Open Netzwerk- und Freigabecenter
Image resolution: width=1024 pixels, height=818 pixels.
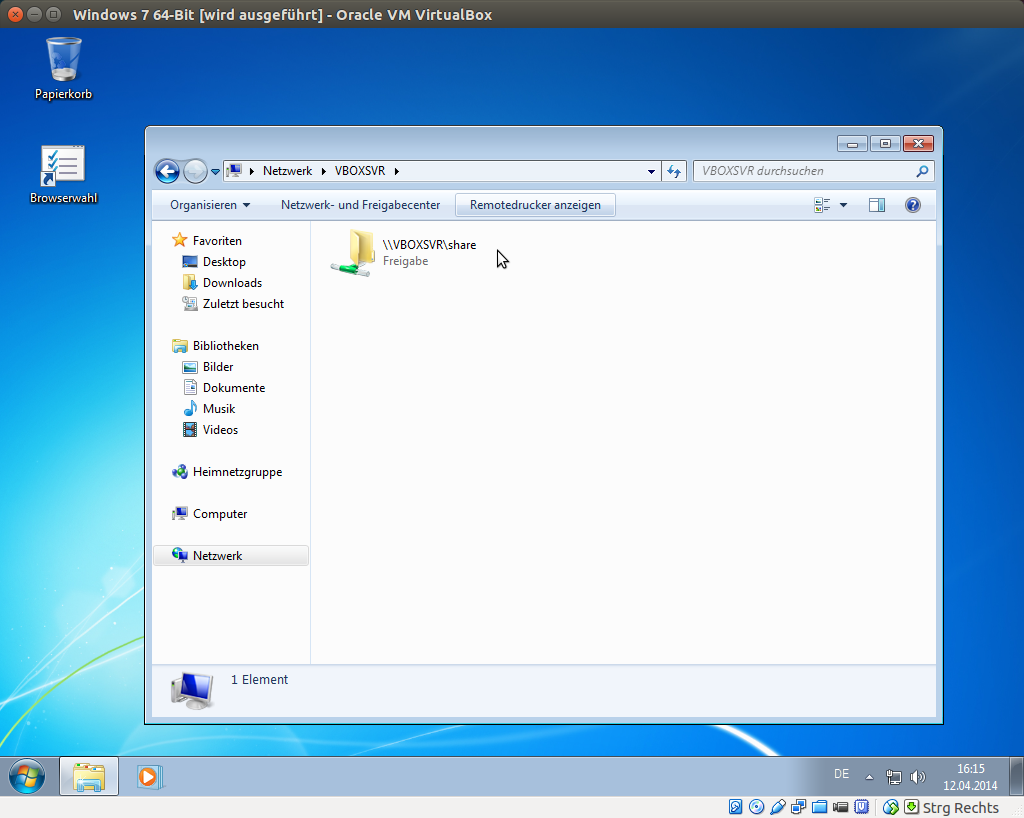[x=360, y=205]
